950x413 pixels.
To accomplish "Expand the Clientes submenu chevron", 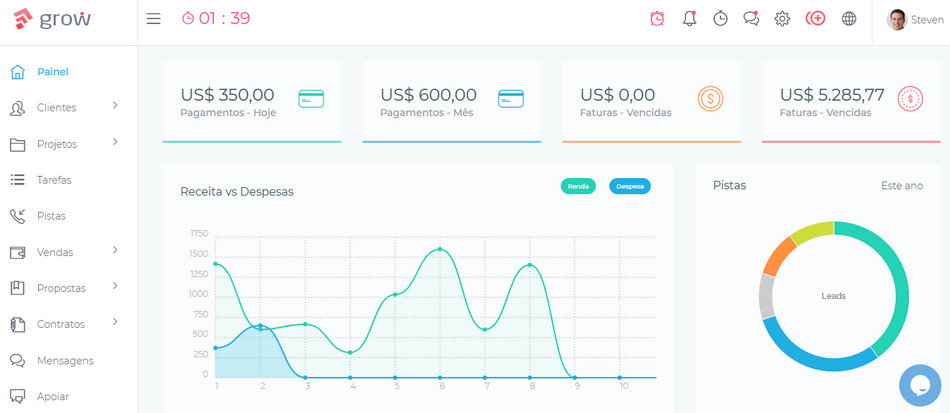I will click(x=115, y=105).
